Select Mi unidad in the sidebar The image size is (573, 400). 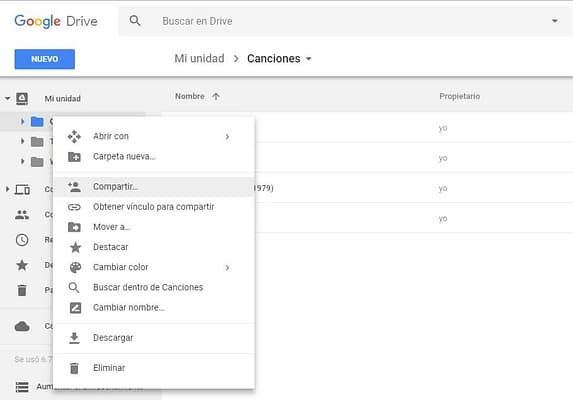click(x=62, y=99)
